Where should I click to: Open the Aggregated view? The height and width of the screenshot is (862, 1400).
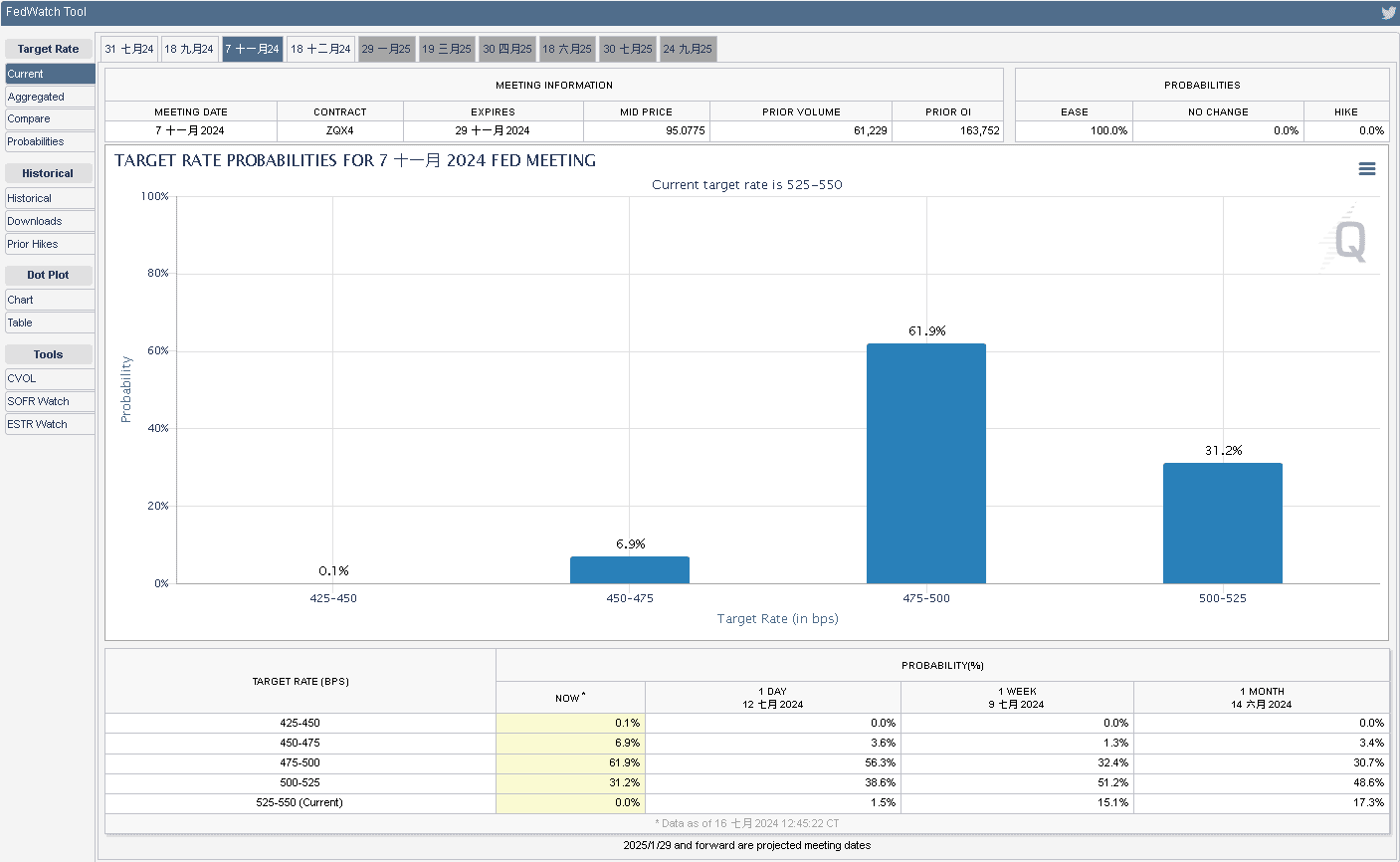[50, 97]
